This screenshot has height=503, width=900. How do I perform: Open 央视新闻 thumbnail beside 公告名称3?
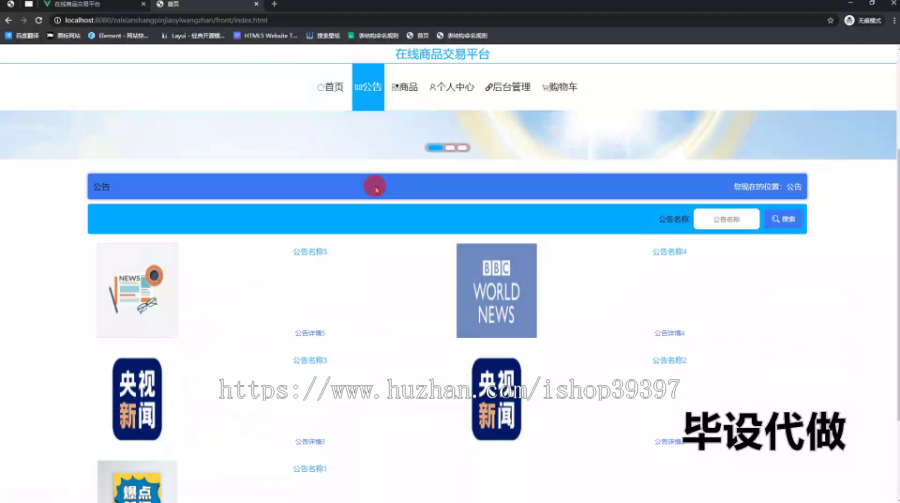tap(137, 399)
